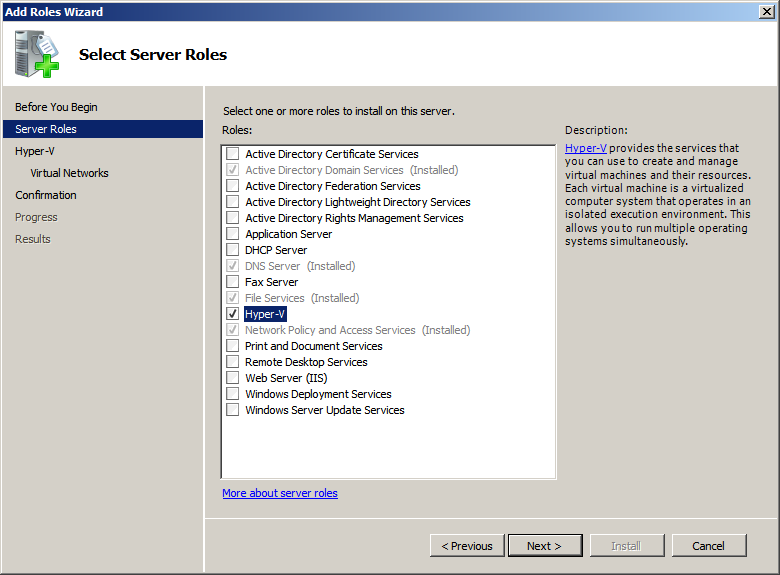Screen dimensions: 780x575
Task: Tick the Application Server checkbox
Action: point(233,234)
